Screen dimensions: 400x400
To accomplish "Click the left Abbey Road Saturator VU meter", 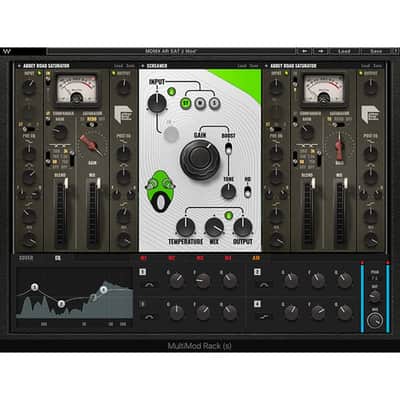I will point(77,89).
